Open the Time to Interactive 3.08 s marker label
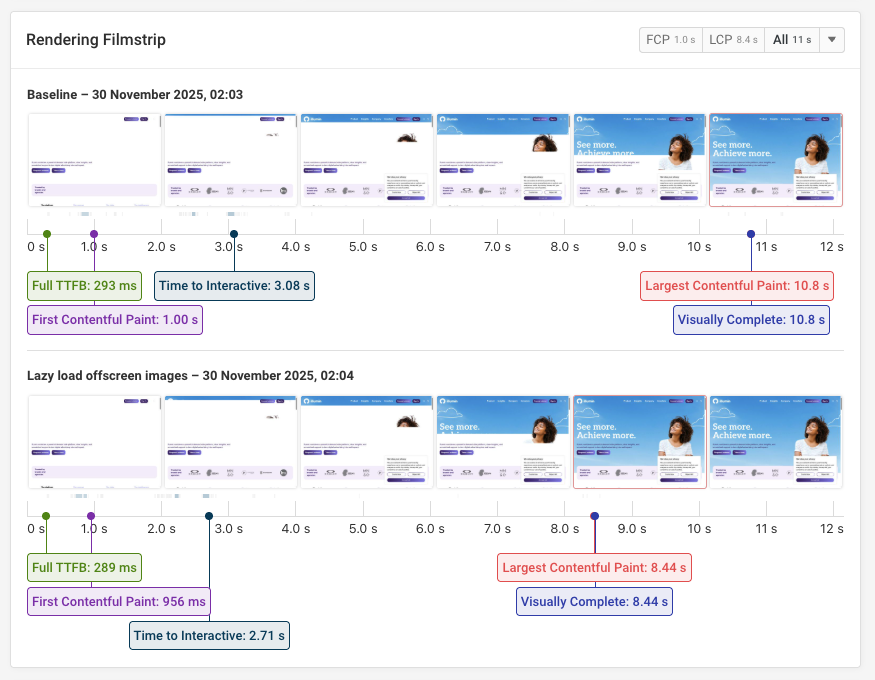The height and width of the screenshot is (680, 875). click(233, 285)
